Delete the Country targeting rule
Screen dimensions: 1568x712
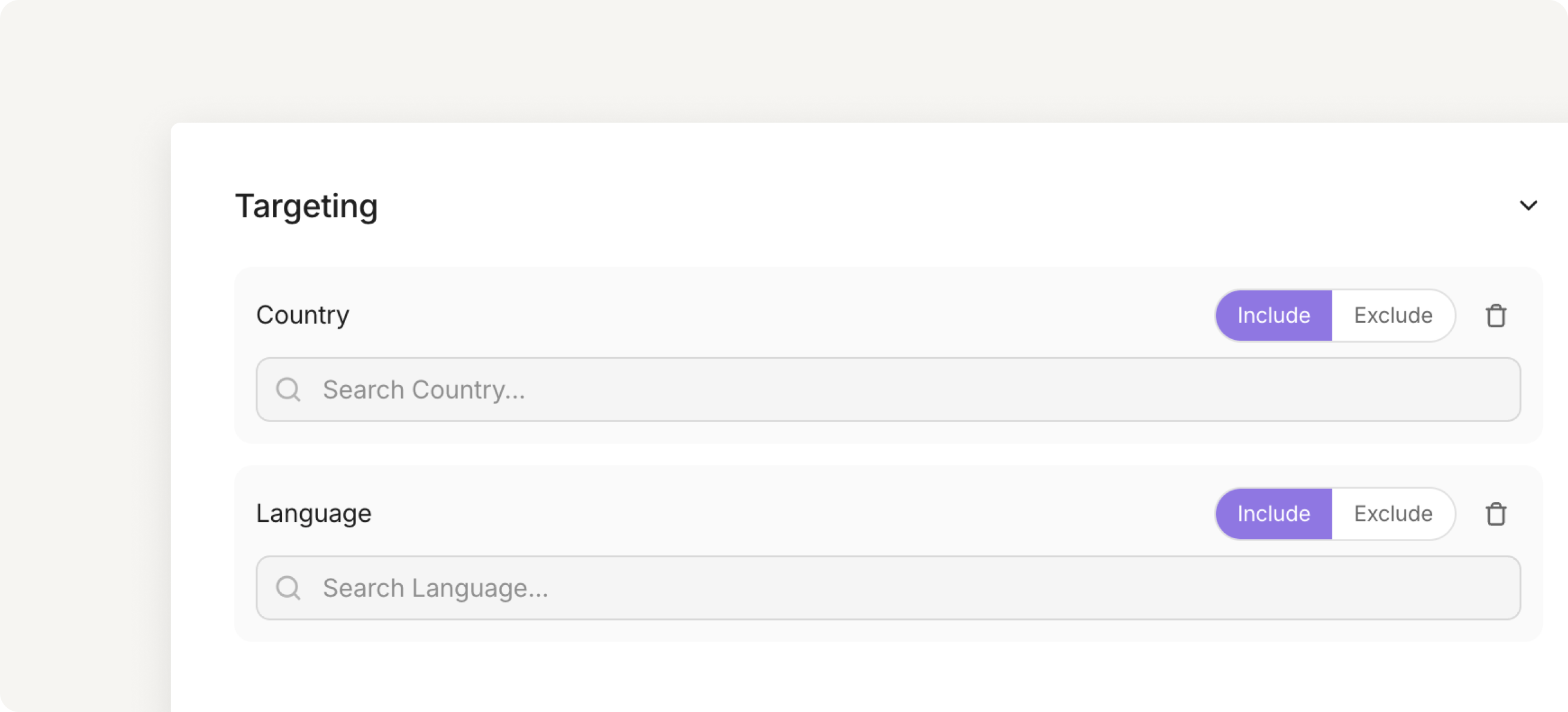pyautogui.click(x=1496, y=316)
